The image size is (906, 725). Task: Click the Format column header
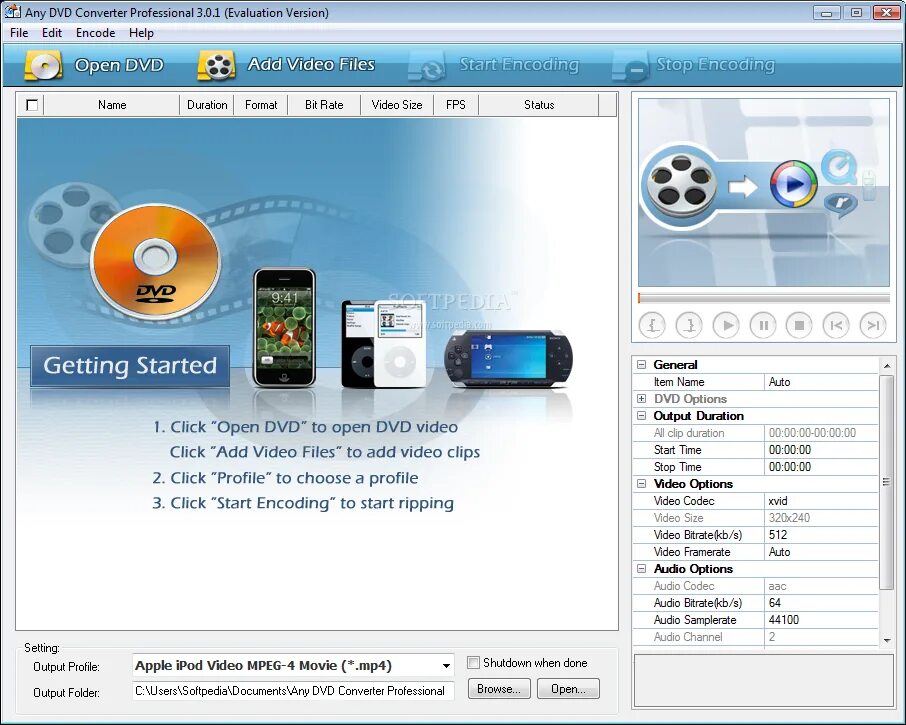[261, 105]
